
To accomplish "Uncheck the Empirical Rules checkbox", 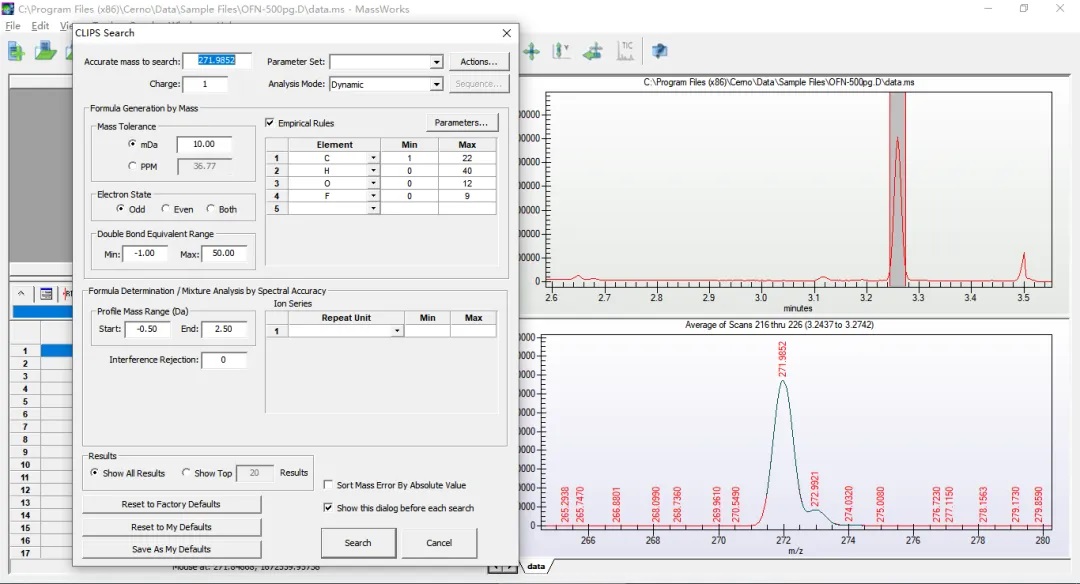I will point(270,123).
